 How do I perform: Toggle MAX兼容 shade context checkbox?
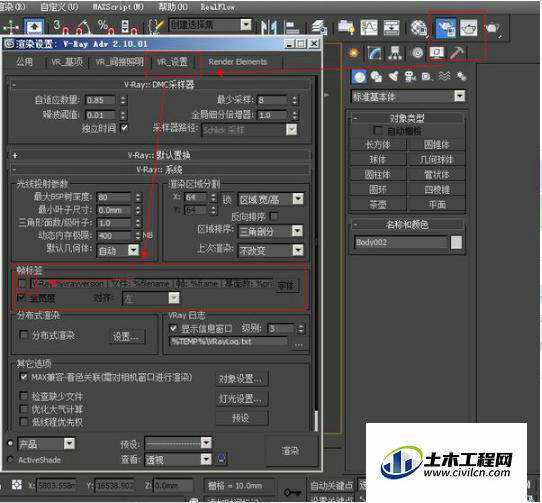pyautogui.click(x=24, y=377)
